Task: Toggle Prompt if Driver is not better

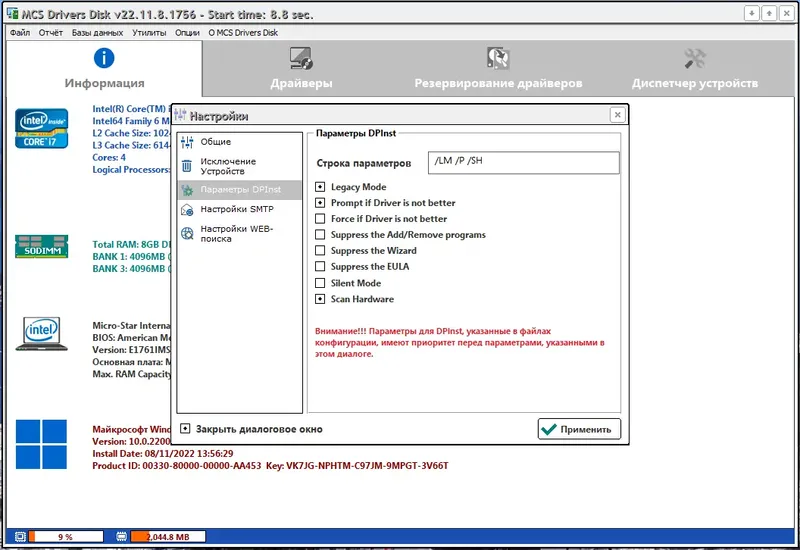Action: (x=320, y=203)
